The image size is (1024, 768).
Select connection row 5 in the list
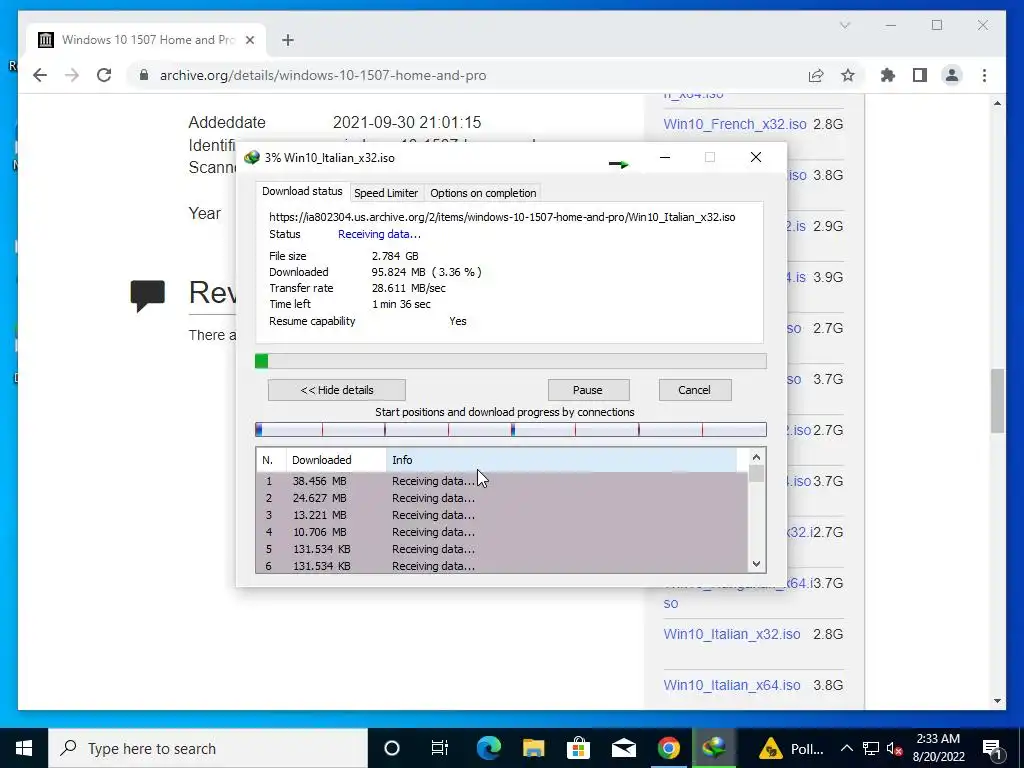[502, 549]
